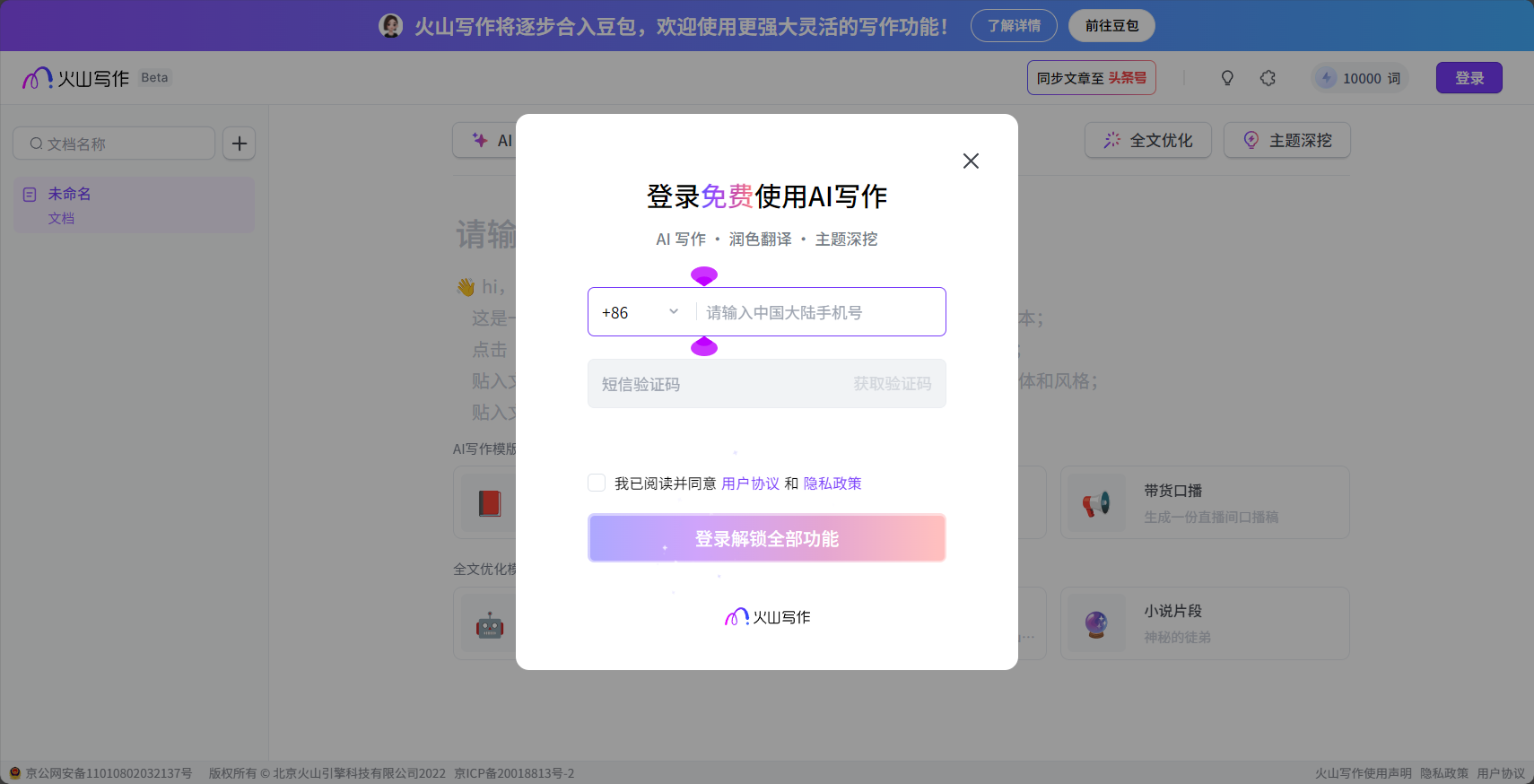Open 火山写作使用声明 footer link
The width and height of the screenshot is (1534, 784).
(1363, 773)
